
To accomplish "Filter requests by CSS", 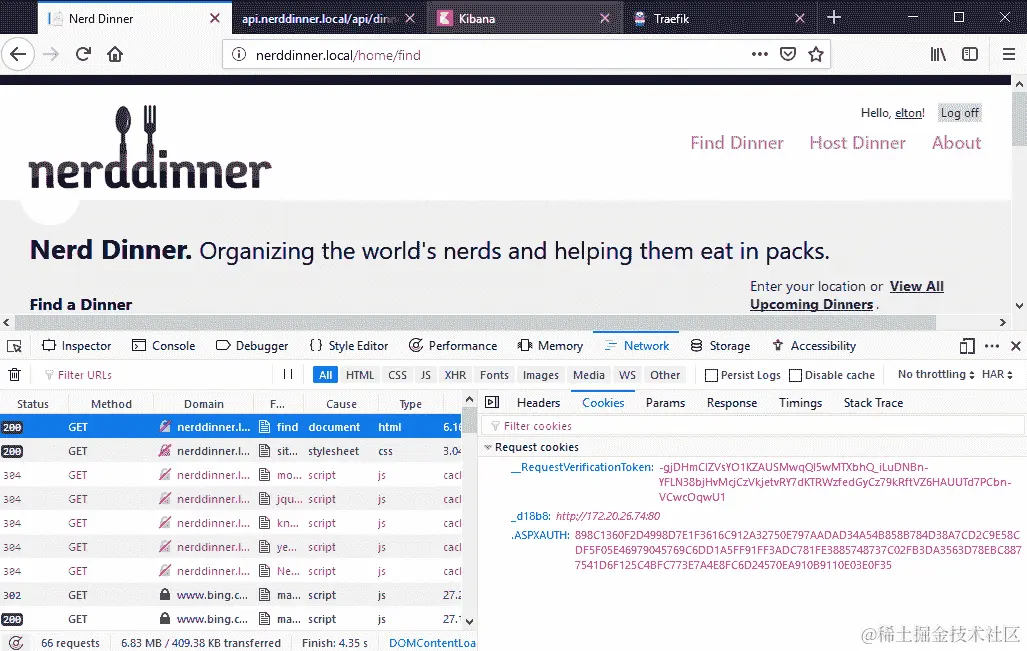I will point(398,375).
